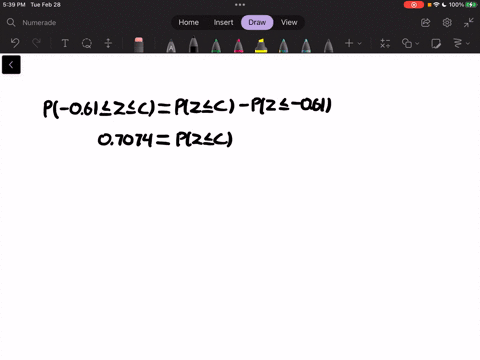Screen dimensions: 480x360
Task: Go back with the chevron button
Action: (11, 65)
